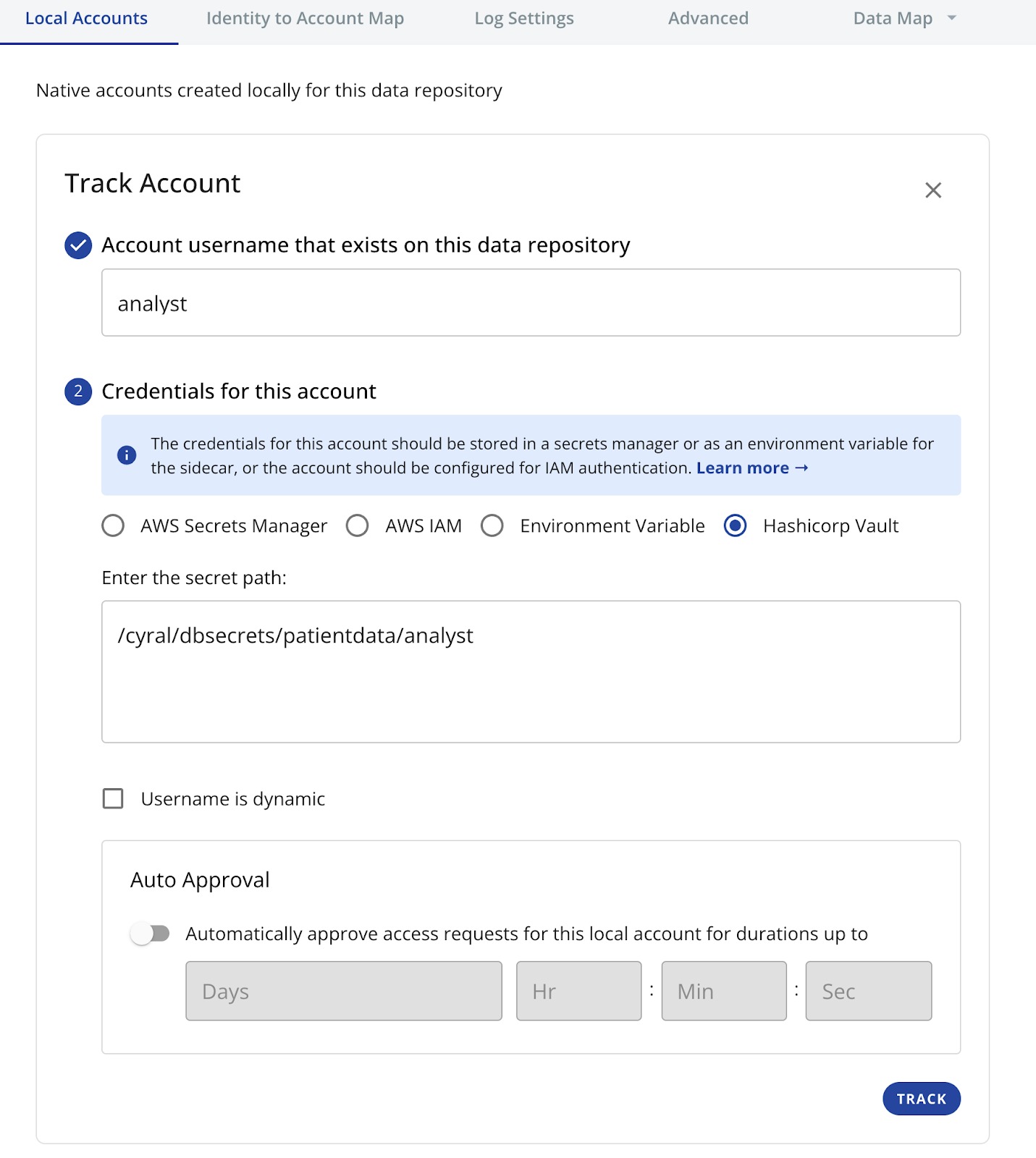Click the TRACK button
This screenshot has height=1158, width=1036.
click(922, 1099)
